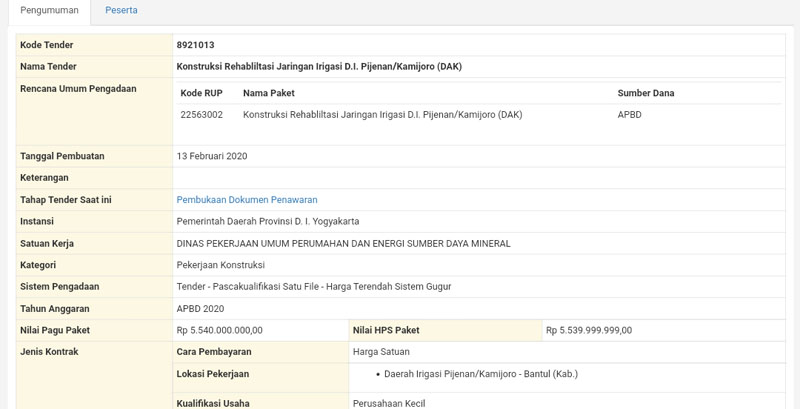This screenshot has height=409, width=800.
Task: Click the Nama Paket cell under Rencana Umum Pengadaan
Action: click(383, 115)
